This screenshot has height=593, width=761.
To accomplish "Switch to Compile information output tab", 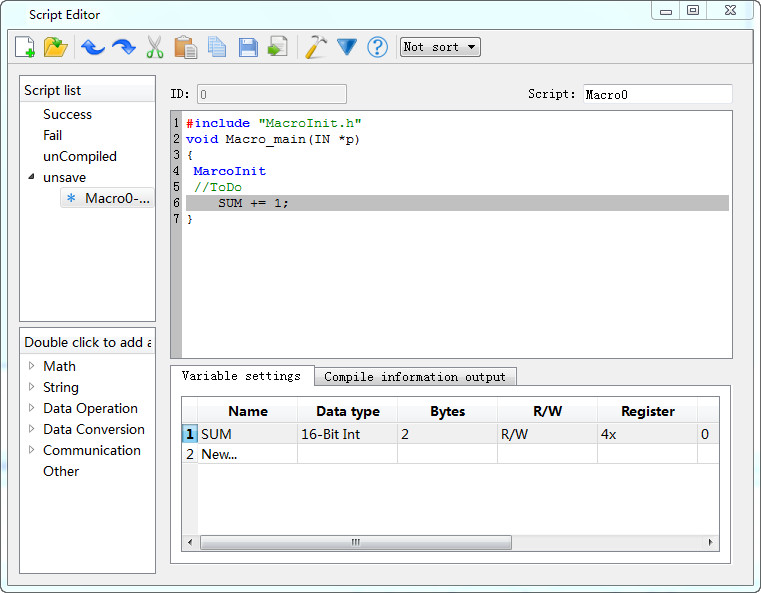I will tap(415, 377).
